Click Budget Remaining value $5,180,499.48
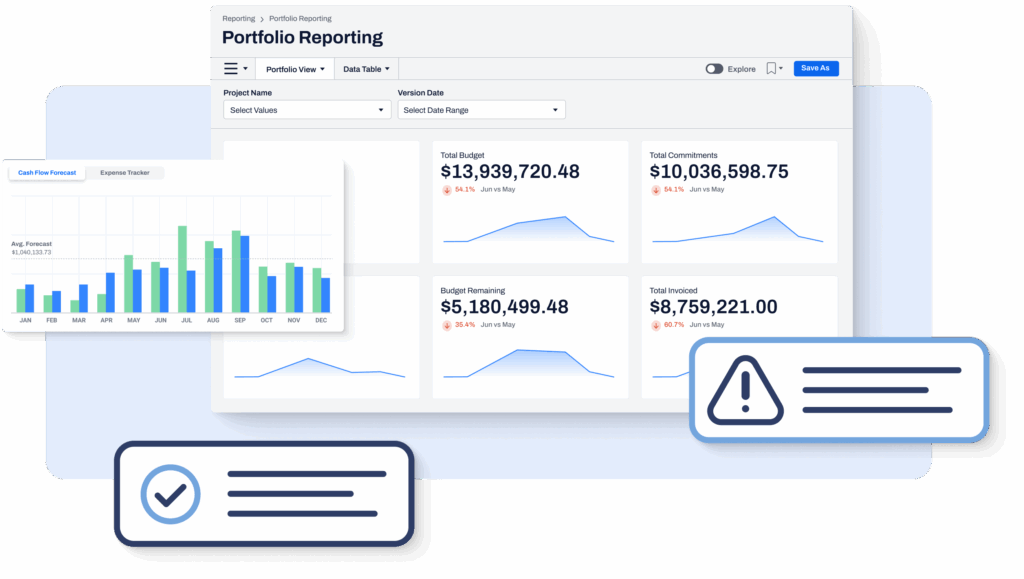The image size is (1024, 579). click(505, 307)
